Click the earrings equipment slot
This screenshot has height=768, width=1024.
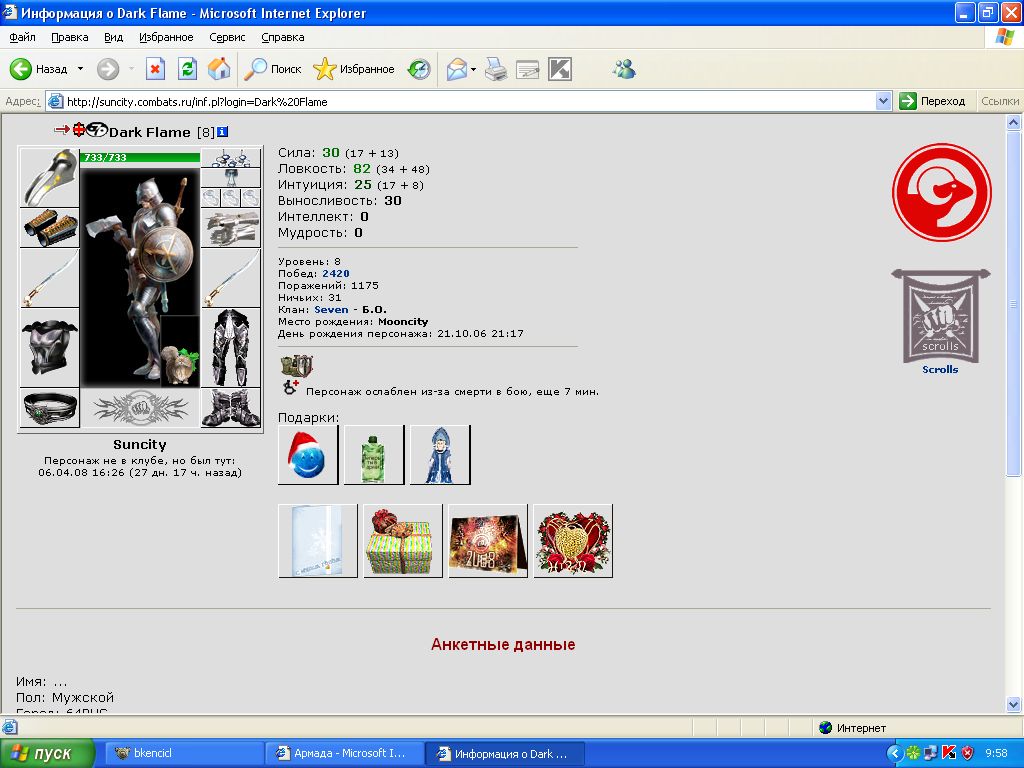click(231, 158)
